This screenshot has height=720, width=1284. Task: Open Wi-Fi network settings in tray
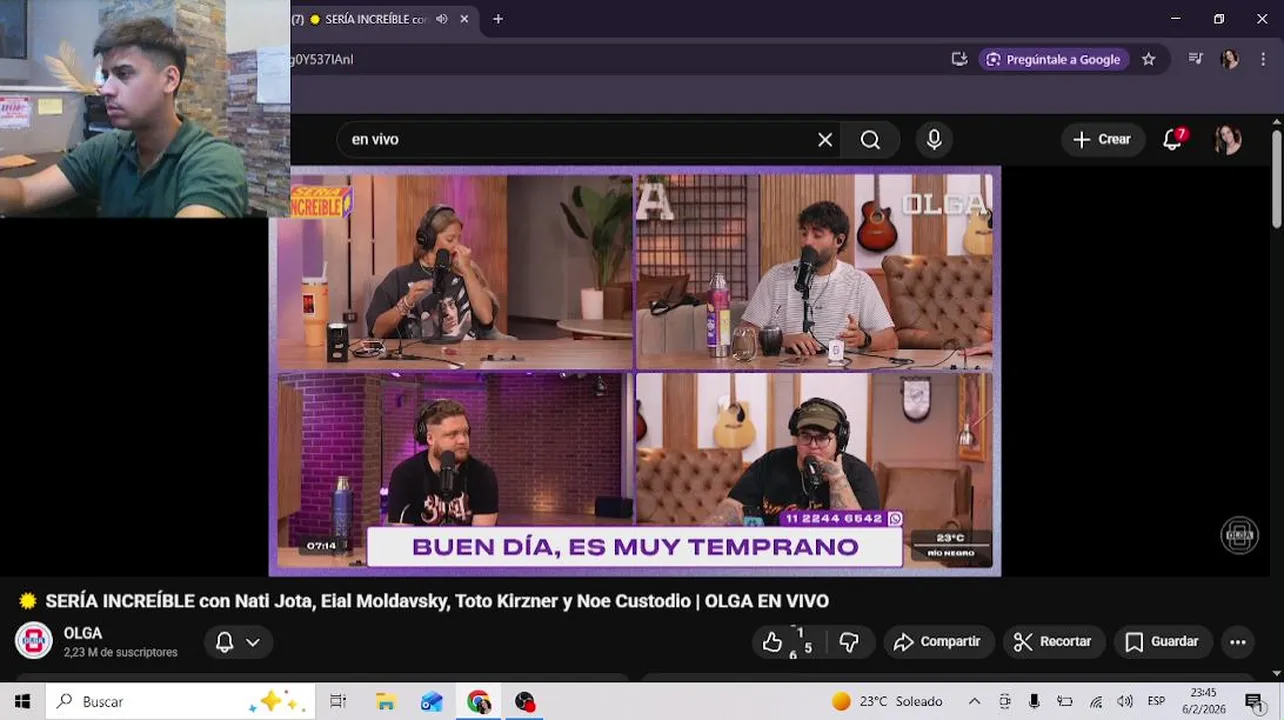point(1096,701)
